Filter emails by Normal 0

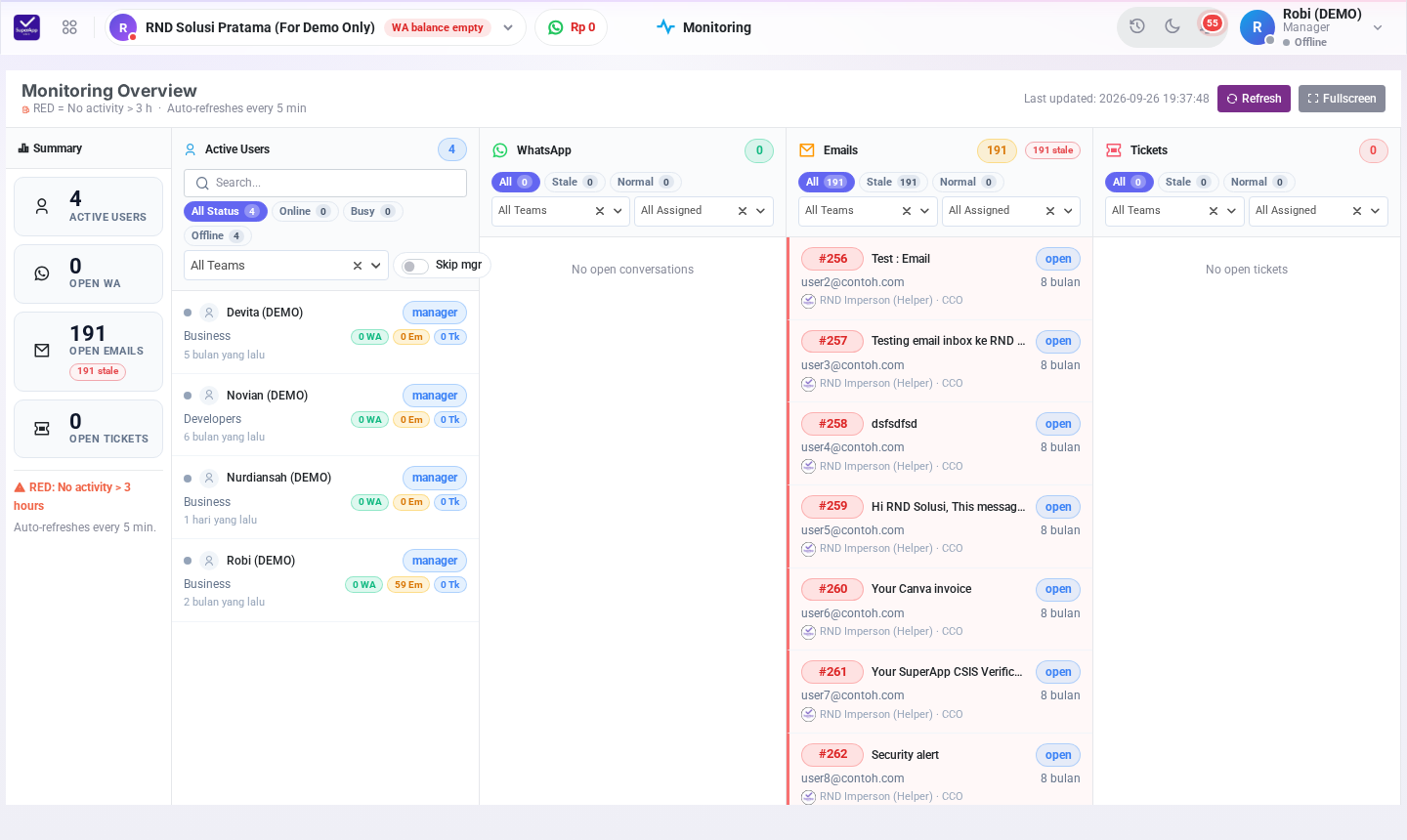coord(967,182)
